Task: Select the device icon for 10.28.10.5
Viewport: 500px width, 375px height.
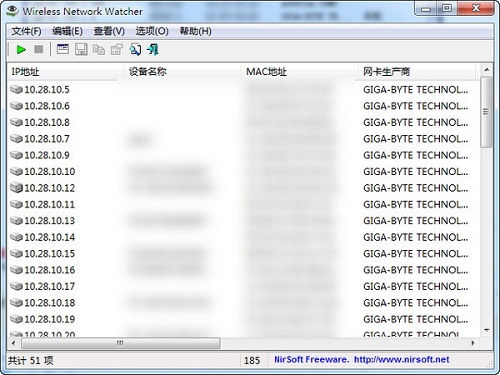Action: pos(16,90)
